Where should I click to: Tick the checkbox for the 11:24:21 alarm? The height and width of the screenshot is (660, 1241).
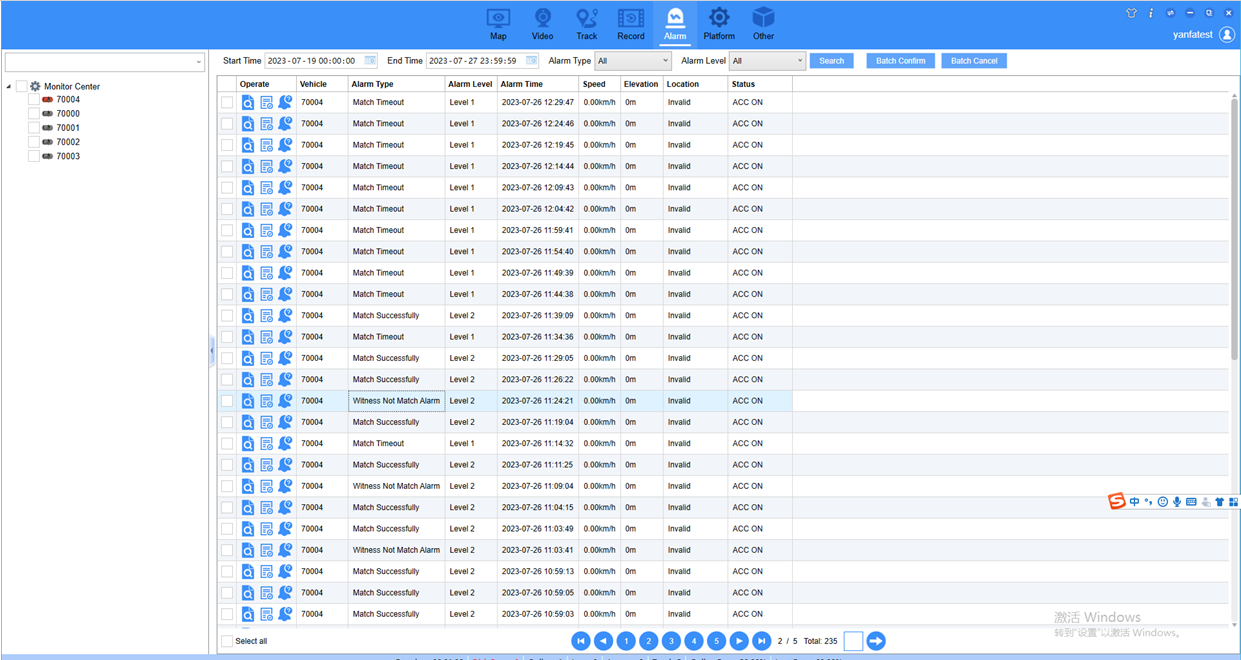pos(227,401)
